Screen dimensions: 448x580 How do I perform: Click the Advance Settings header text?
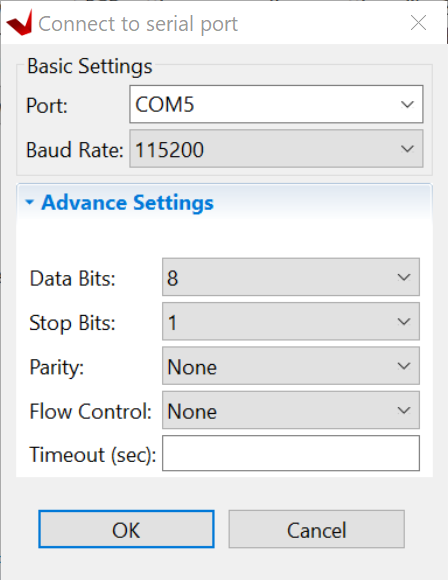[x=127, y=203]
